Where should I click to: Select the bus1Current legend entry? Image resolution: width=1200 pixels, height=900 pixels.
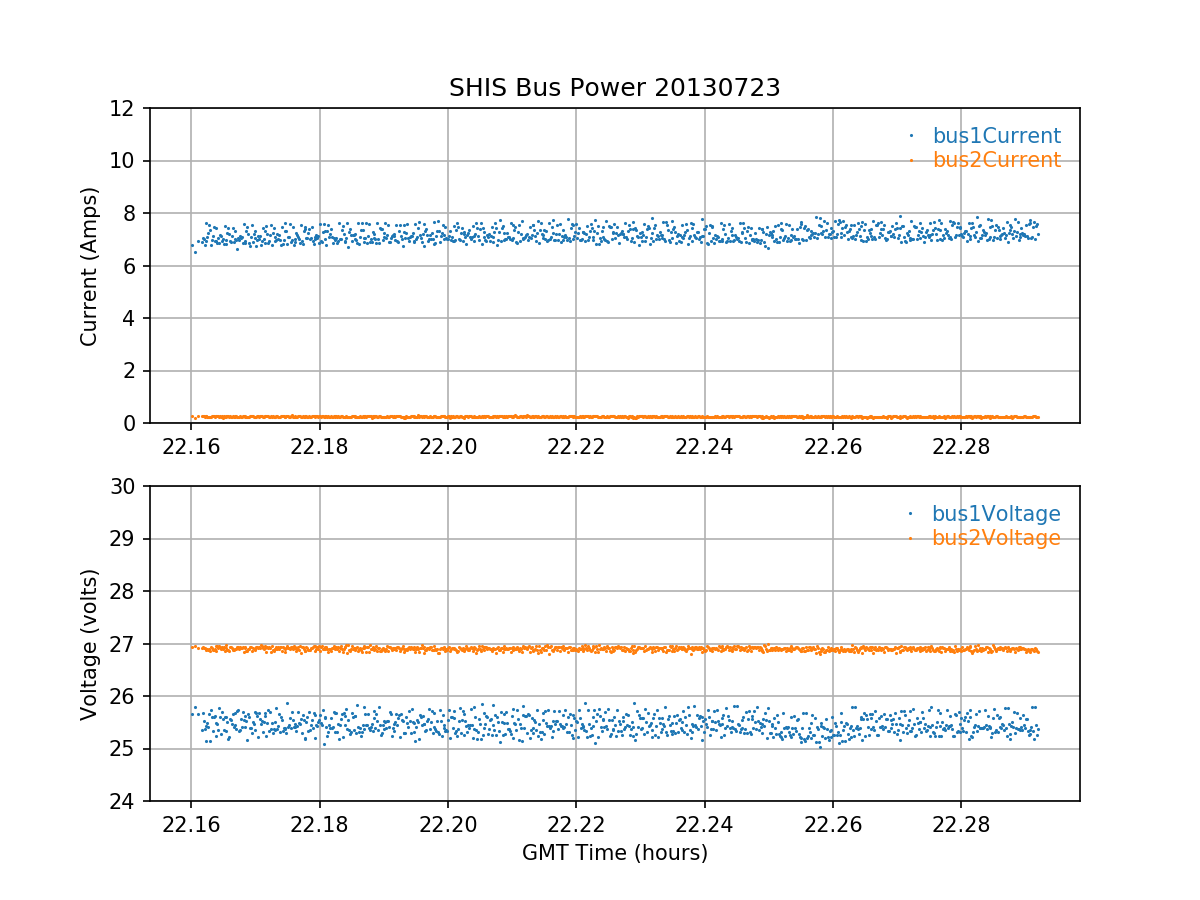996,136
